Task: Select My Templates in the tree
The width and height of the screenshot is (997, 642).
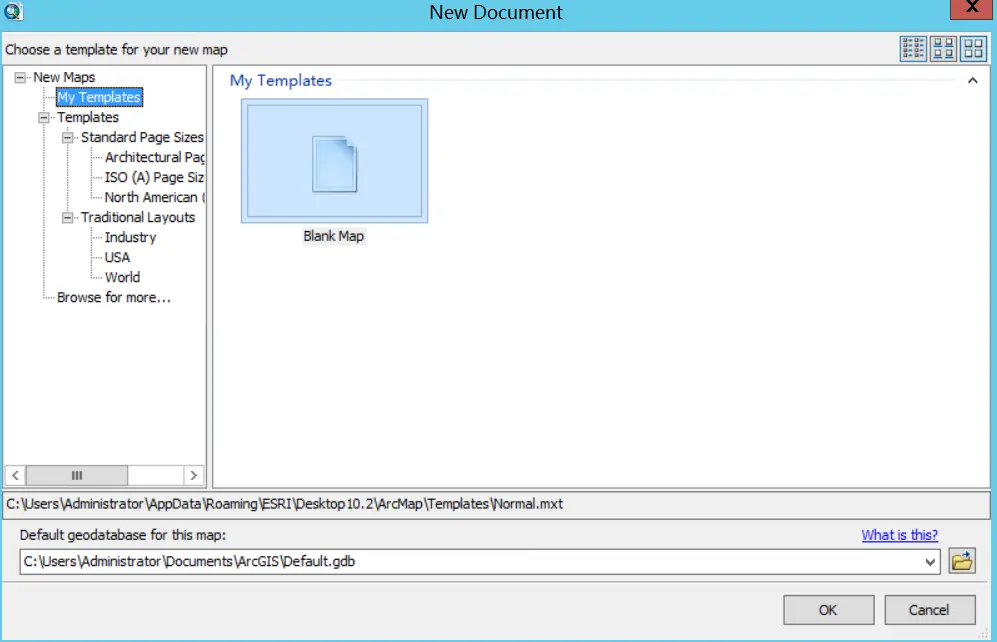Action: pos(99,97)
